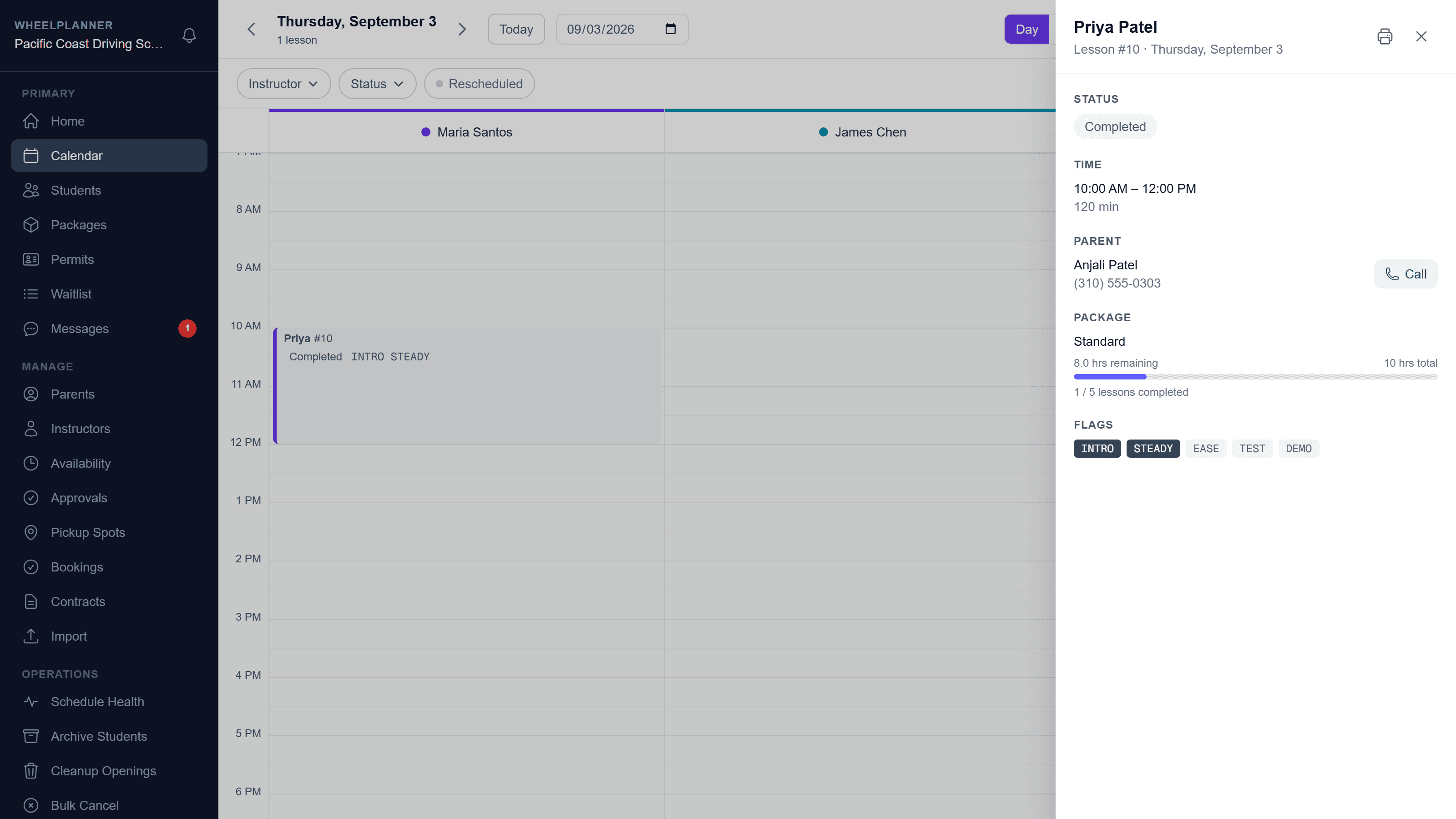Switch to Day view

1026,29
